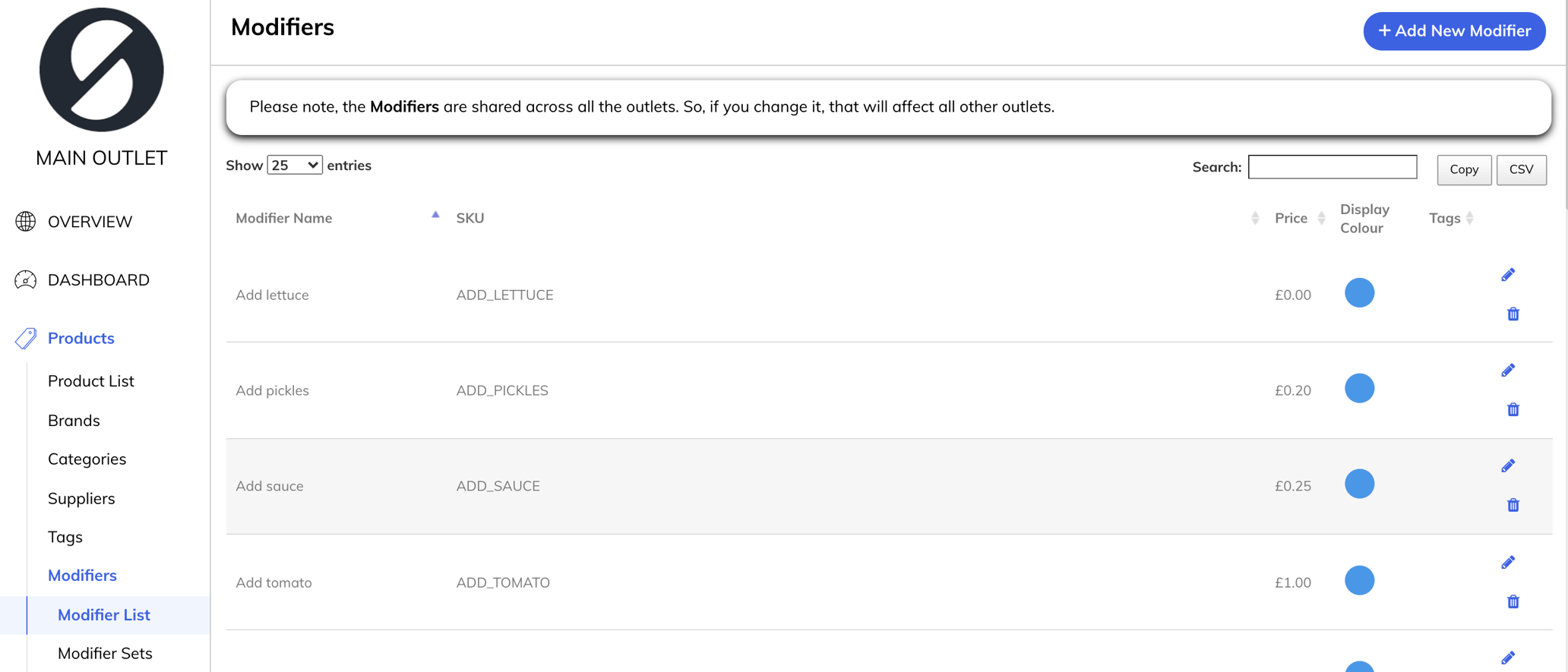The height and width of the screenshot is (672, 1568).
Task: Export the modifier table as CSV
Action: (1521, 169)
